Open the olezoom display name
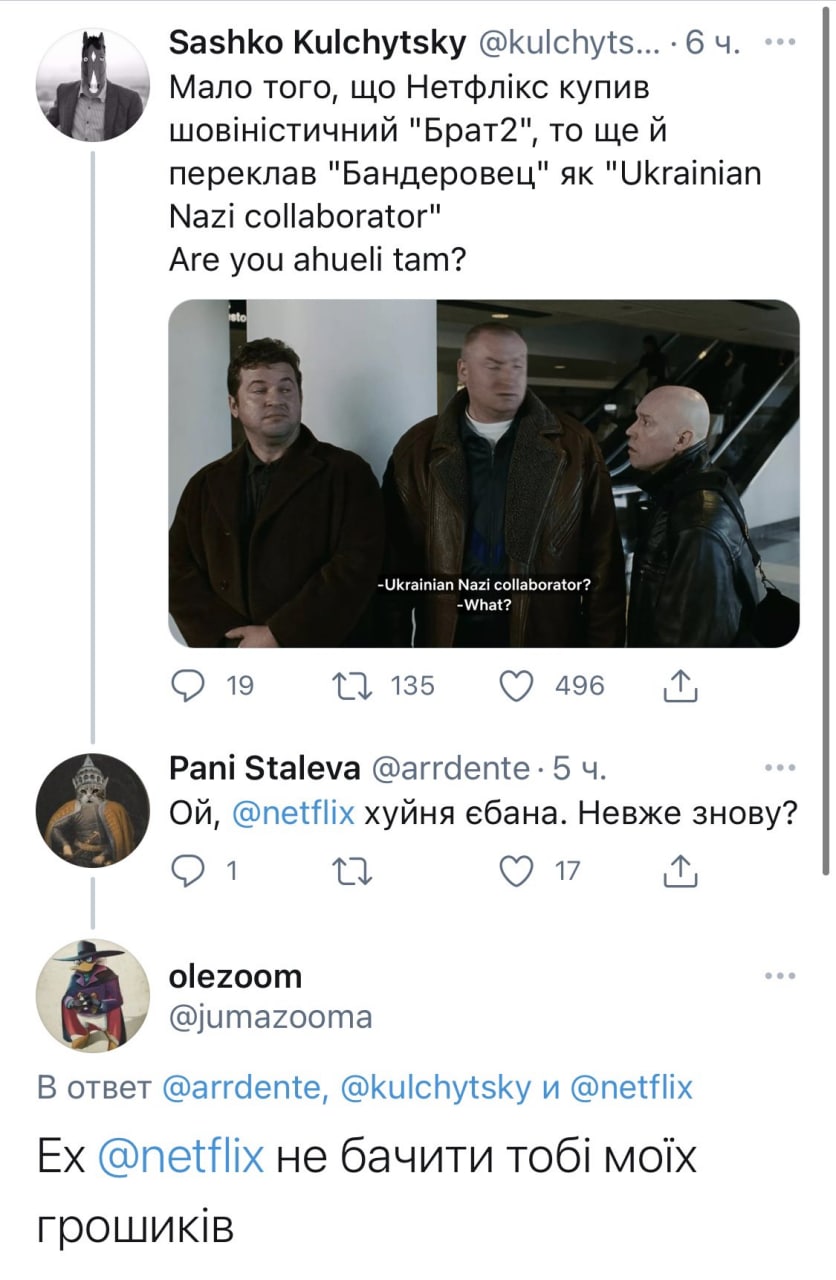This screenshot has height=1280, width=836. tap(236, 975)
